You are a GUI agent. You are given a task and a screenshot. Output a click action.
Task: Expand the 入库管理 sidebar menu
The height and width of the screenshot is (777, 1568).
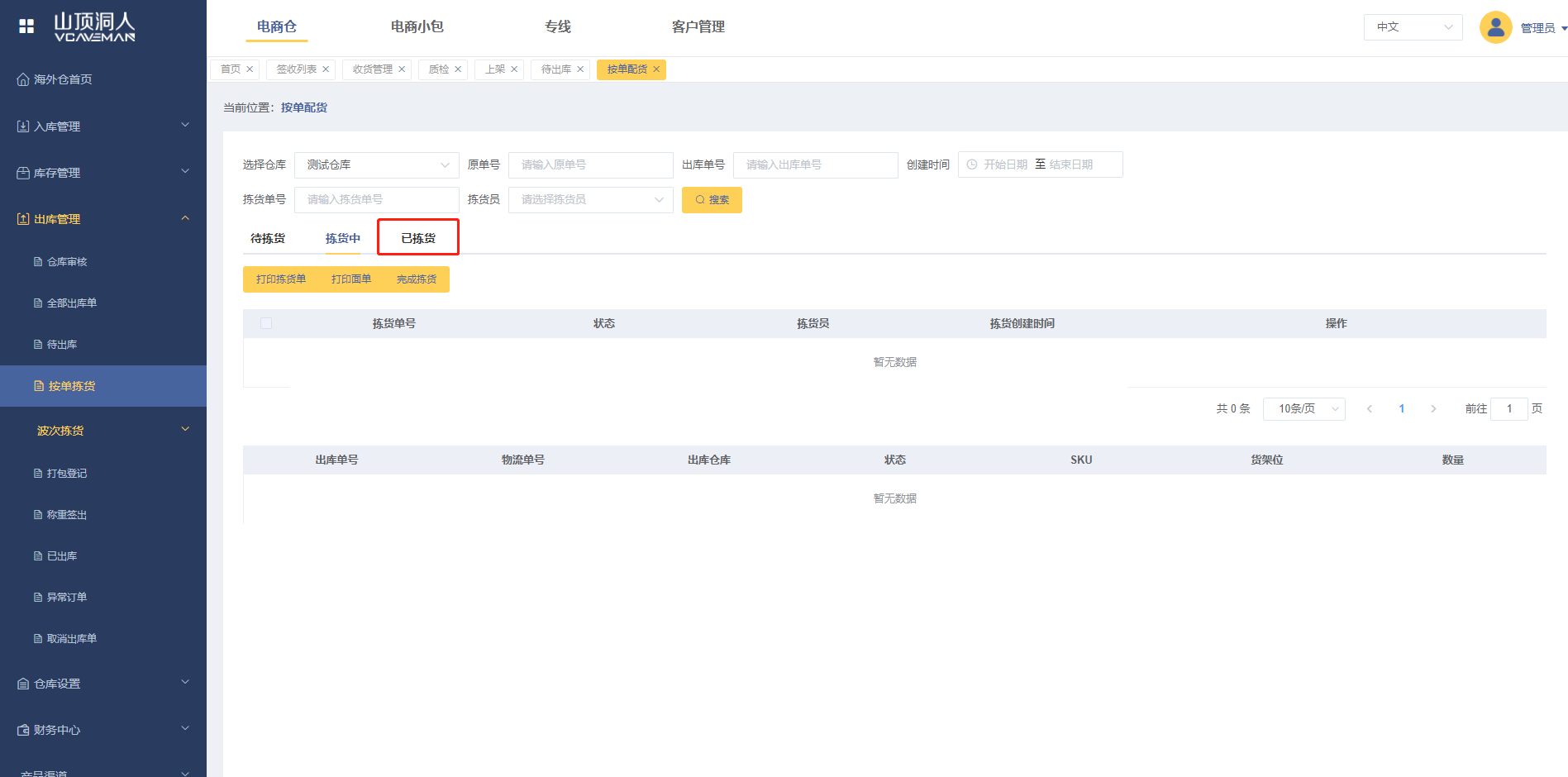click(103, 126)
